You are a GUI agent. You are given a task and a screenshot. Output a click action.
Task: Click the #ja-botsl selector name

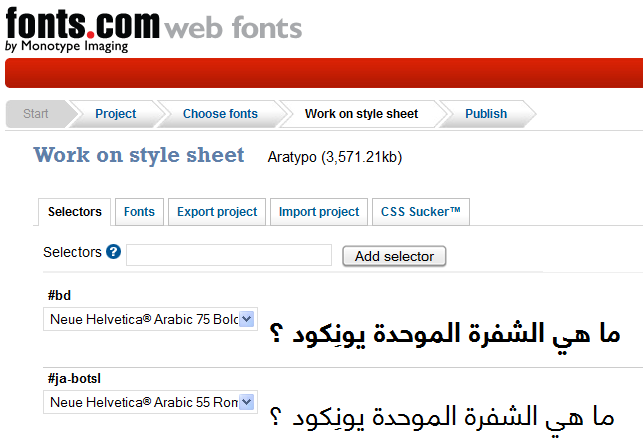pos(74,378)
